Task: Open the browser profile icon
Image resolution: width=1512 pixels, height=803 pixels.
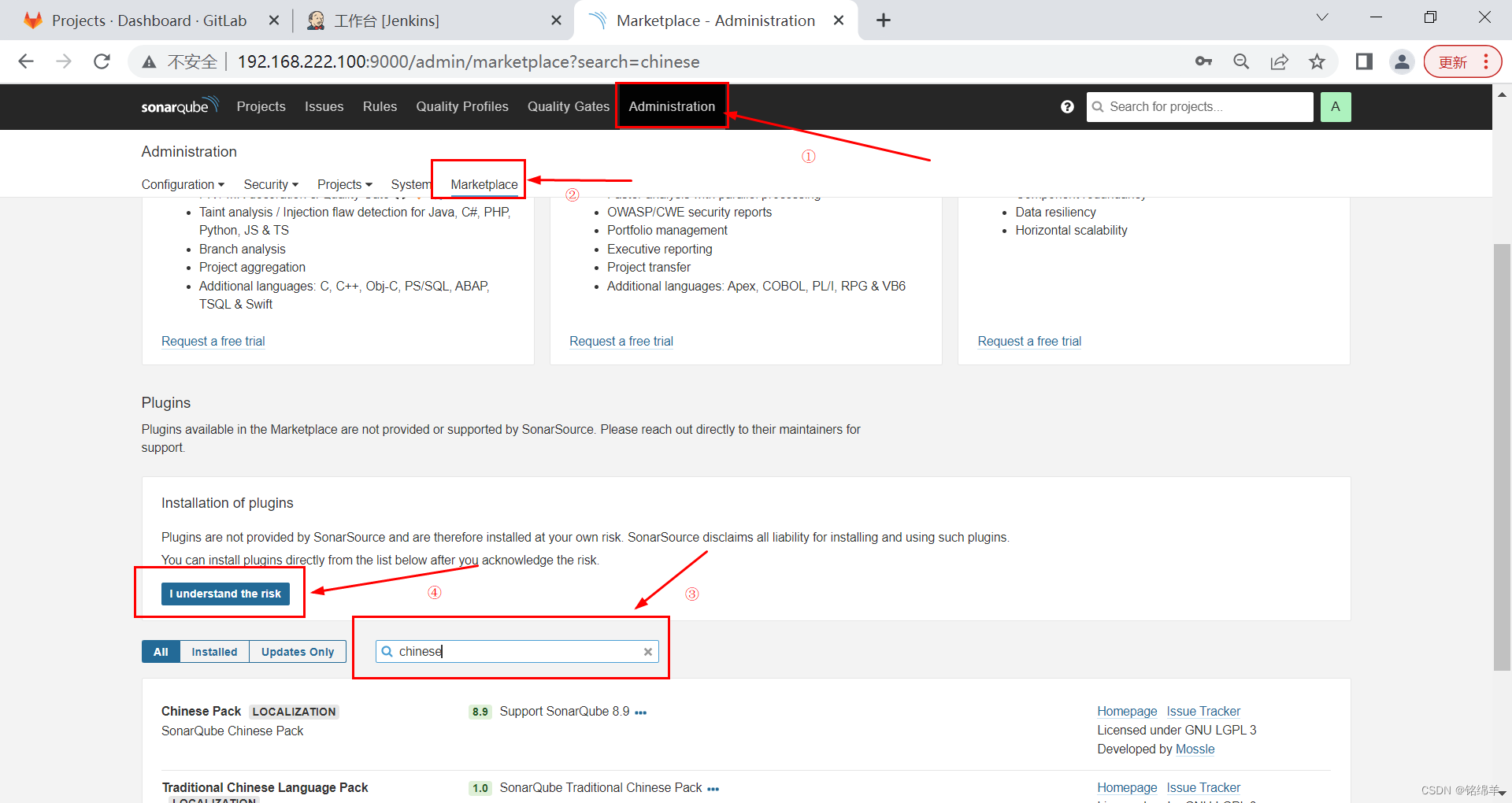Action: click(x=1402, y=61)
